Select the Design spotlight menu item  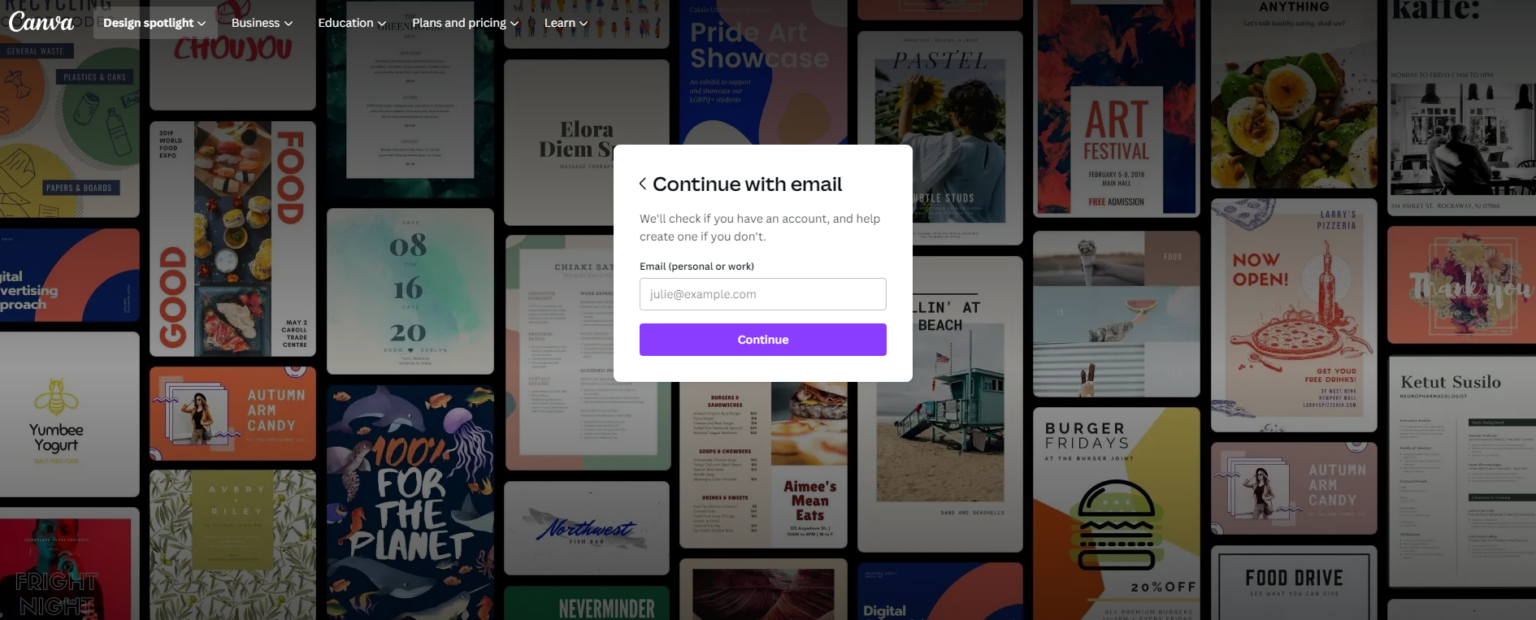pyautogui.click(x=152, y=22)
